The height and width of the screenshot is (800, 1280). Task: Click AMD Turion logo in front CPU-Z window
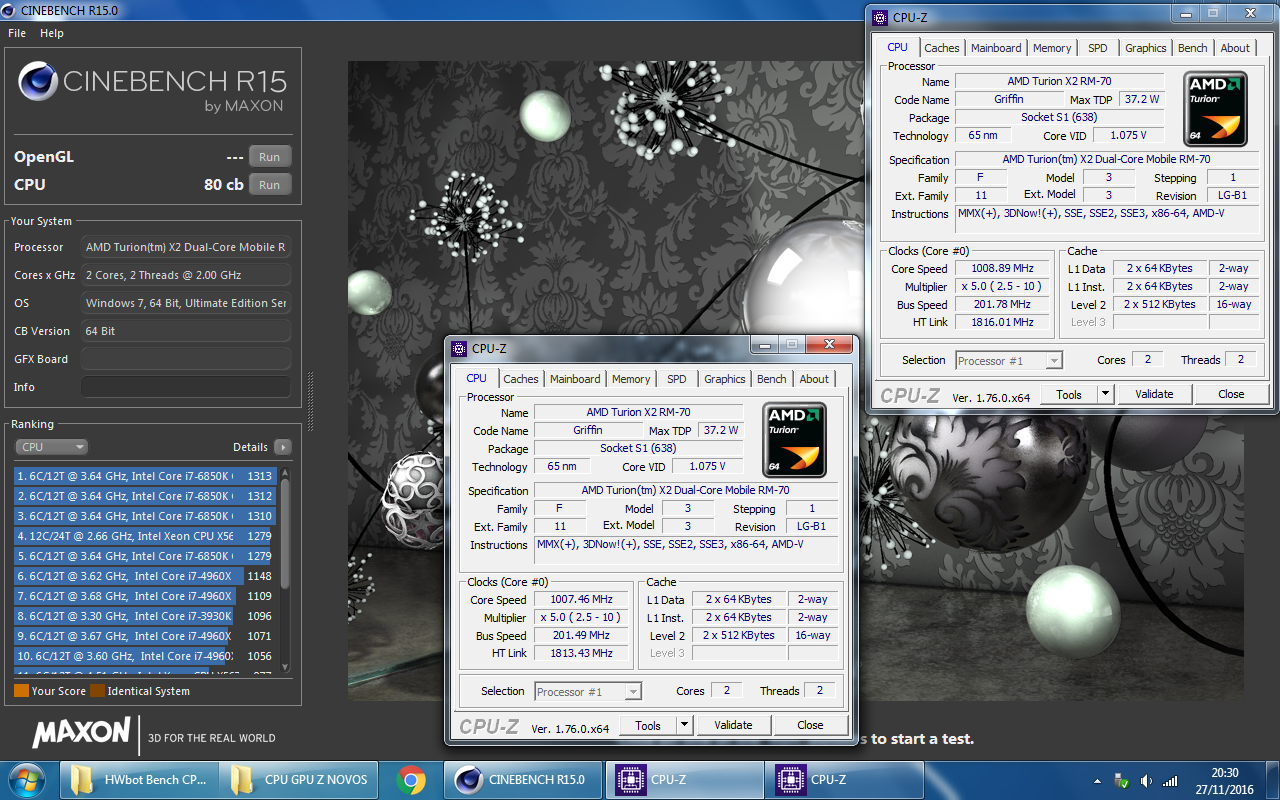(794, 440)
